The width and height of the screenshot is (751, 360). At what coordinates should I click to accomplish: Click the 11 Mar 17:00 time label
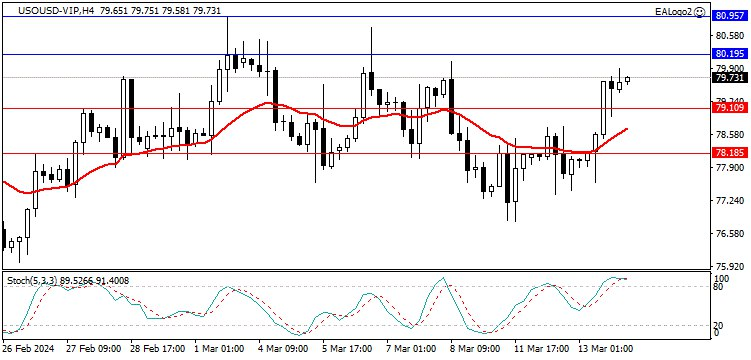542,348
